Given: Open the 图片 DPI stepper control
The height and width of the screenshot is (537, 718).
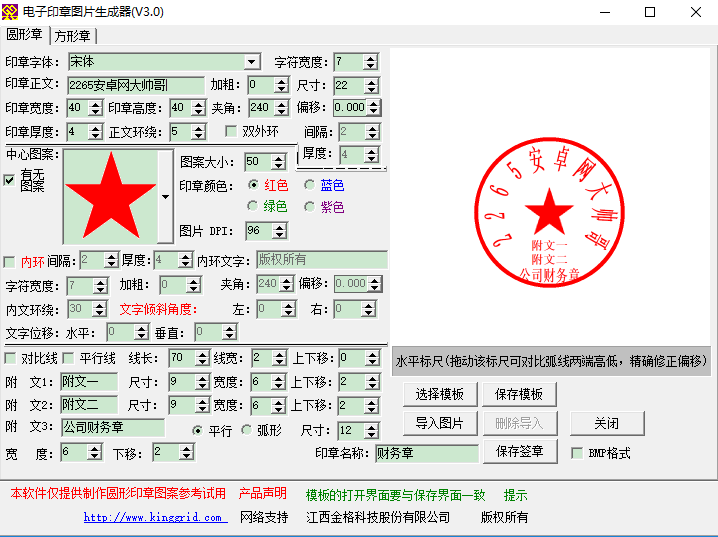Looking at the screenshot, I should pyautogui.click(x=279, y=231).
